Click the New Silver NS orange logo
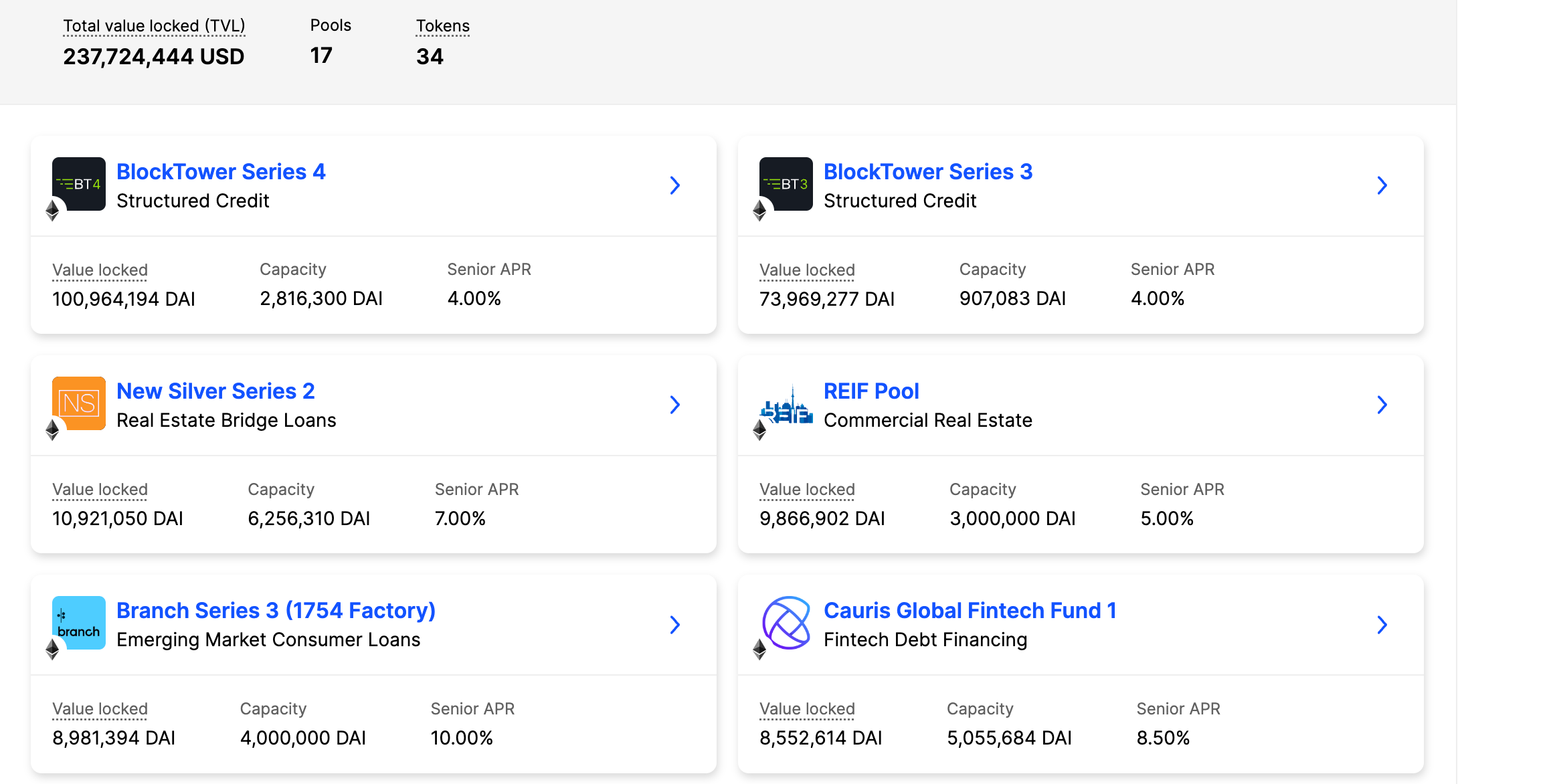Image resolution: width=1551 pixels, height=784 pixels. (x=79, y=403)
